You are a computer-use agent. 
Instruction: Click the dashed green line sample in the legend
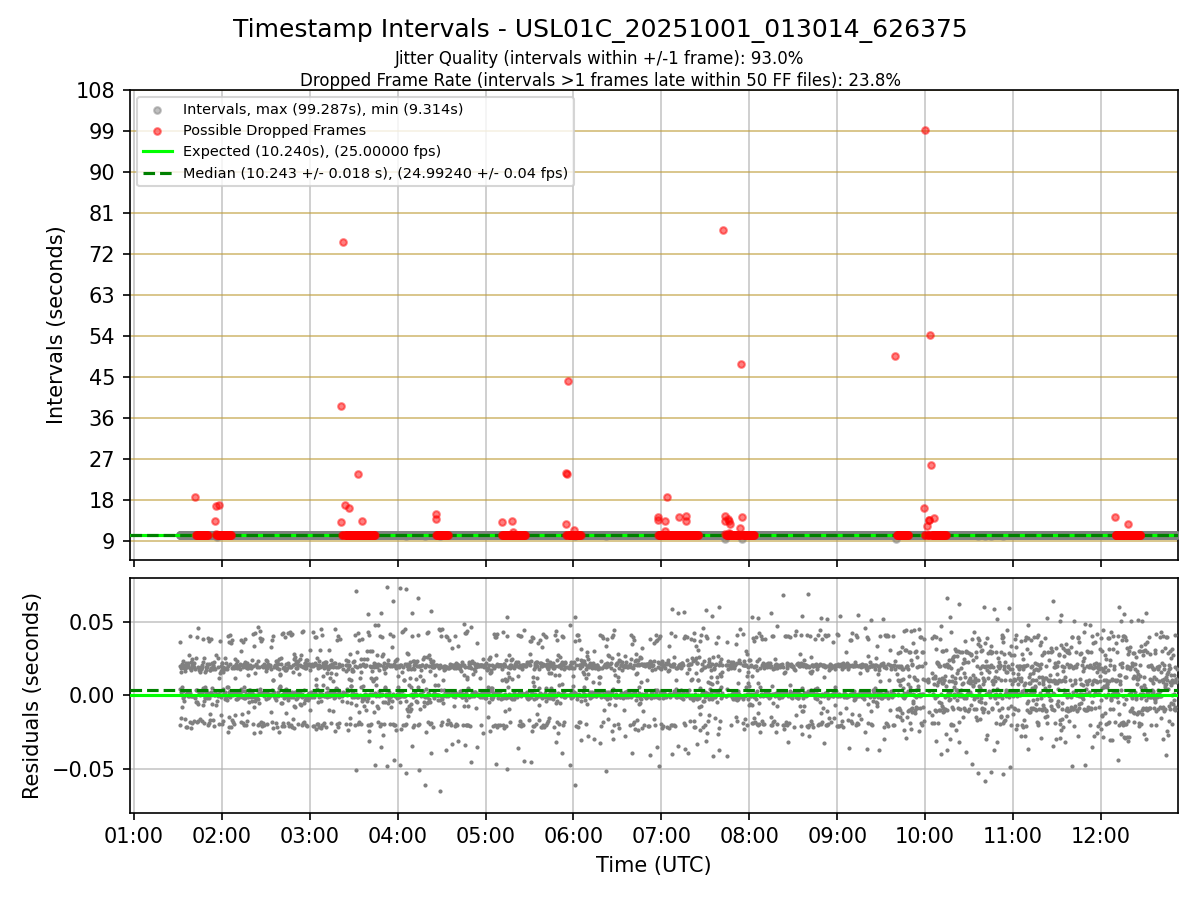point(159,173)
